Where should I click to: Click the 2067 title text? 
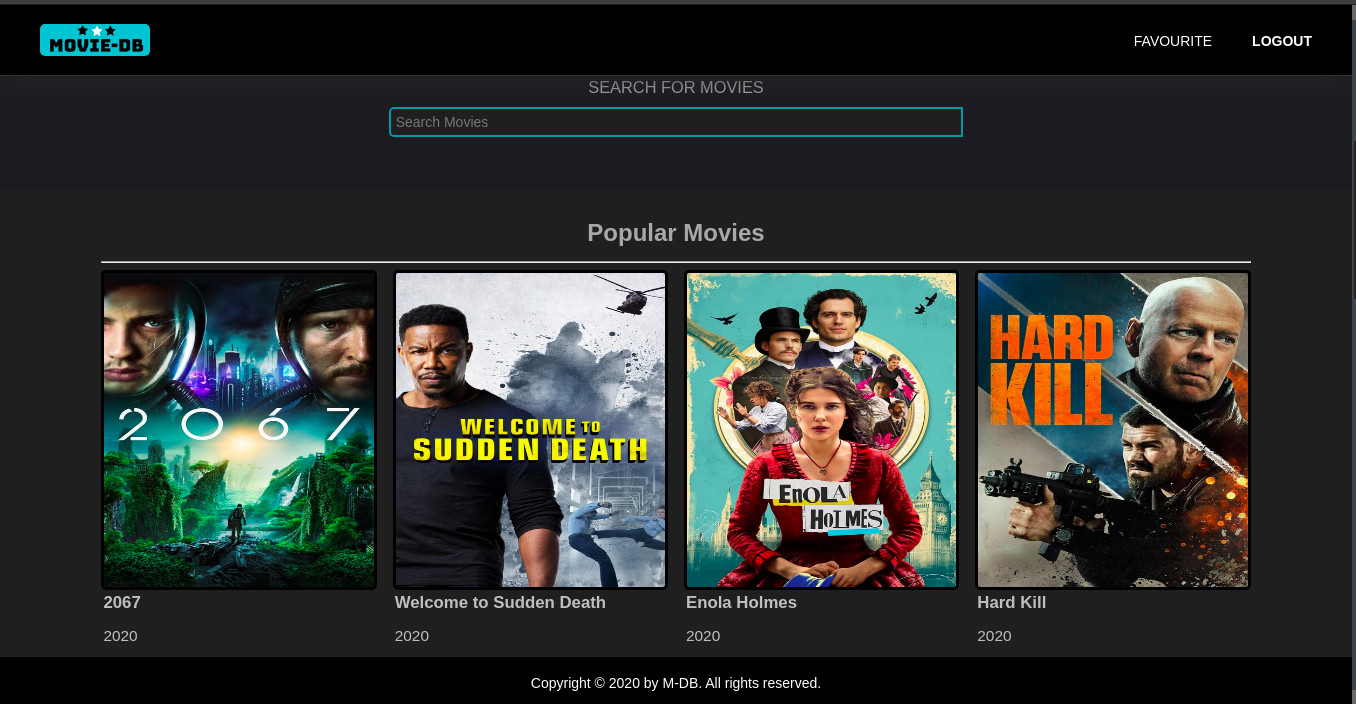coord(122,602)
